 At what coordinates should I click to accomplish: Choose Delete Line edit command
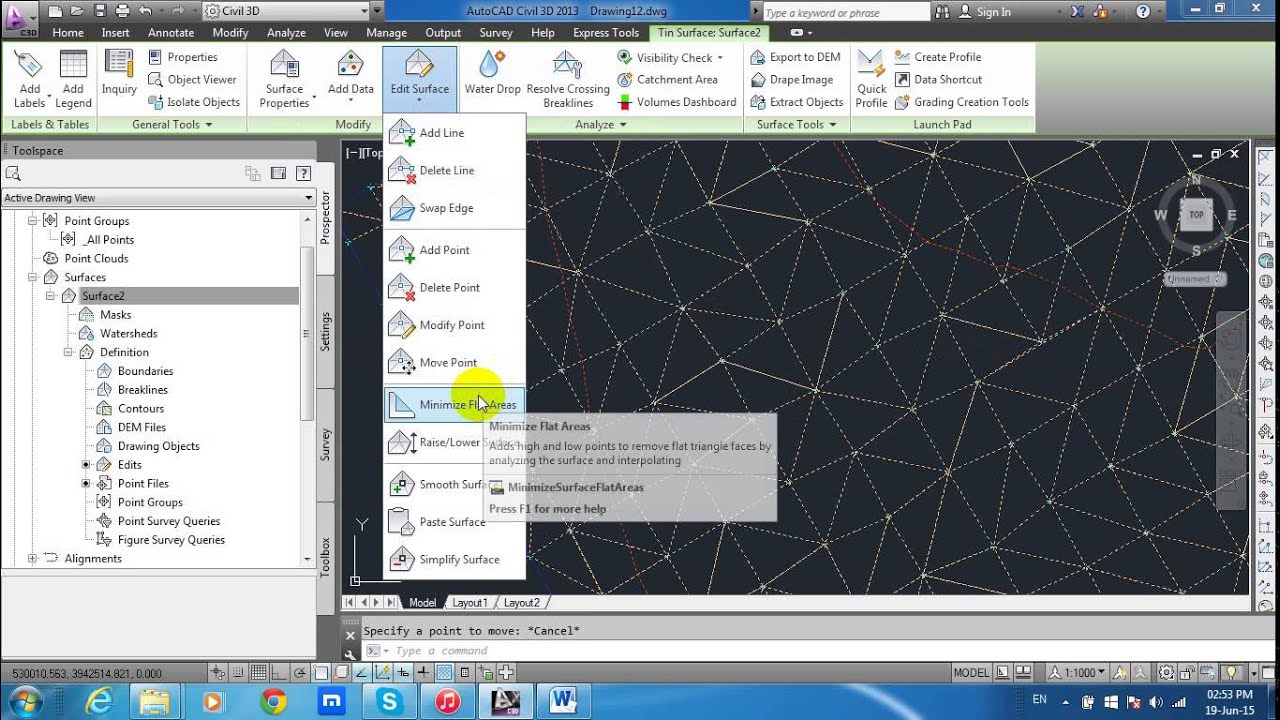coord(454,170)
